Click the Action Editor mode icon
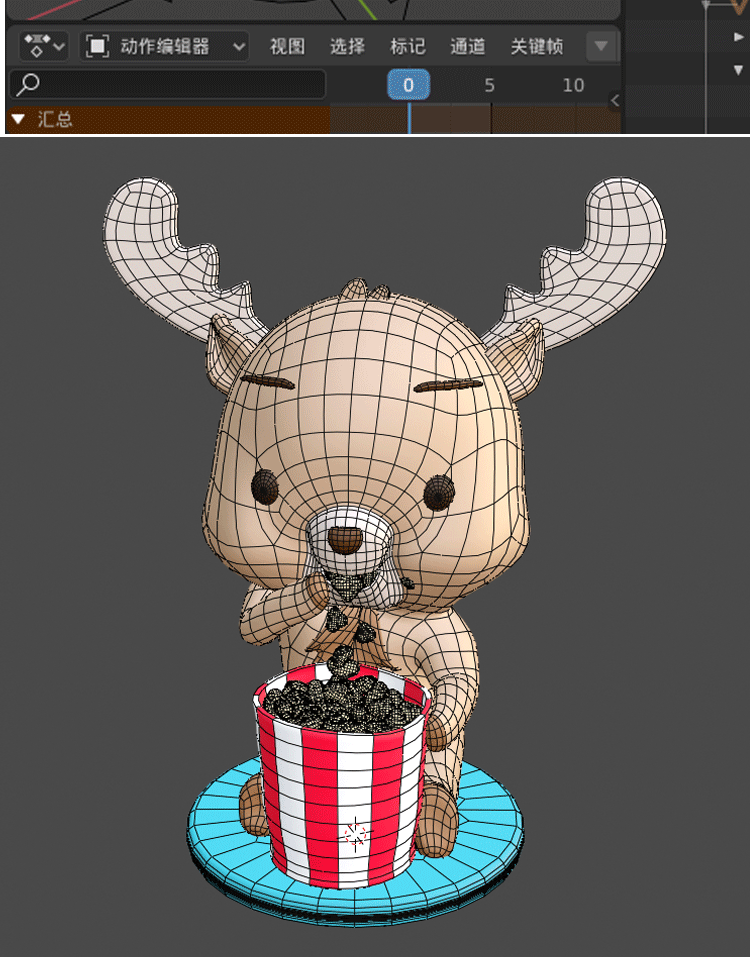 click(97, 46)
